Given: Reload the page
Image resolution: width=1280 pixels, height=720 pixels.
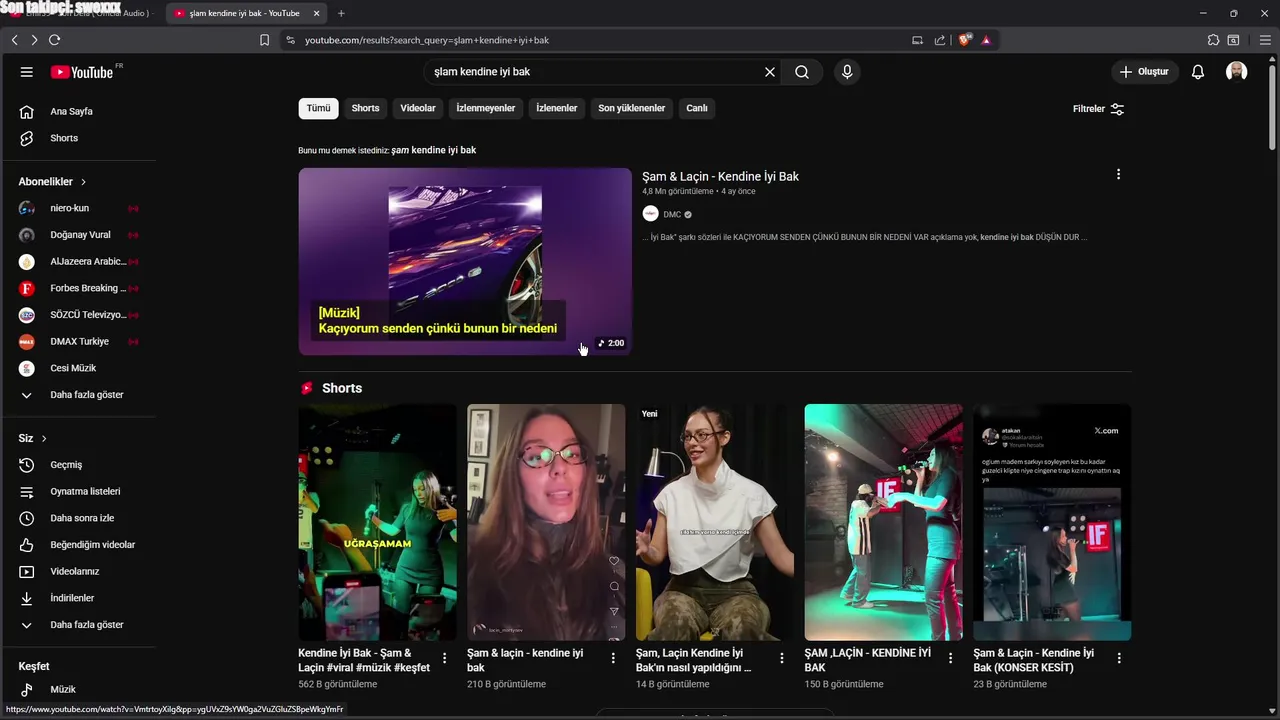Looking at the screenshot, I should click(x=54, y=40).
